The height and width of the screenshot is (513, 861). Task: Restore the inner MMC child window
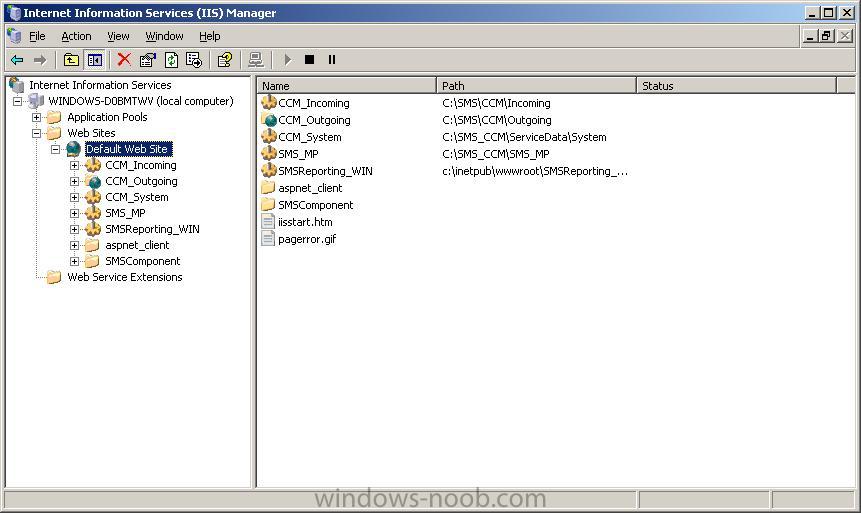tap(826, 36)
